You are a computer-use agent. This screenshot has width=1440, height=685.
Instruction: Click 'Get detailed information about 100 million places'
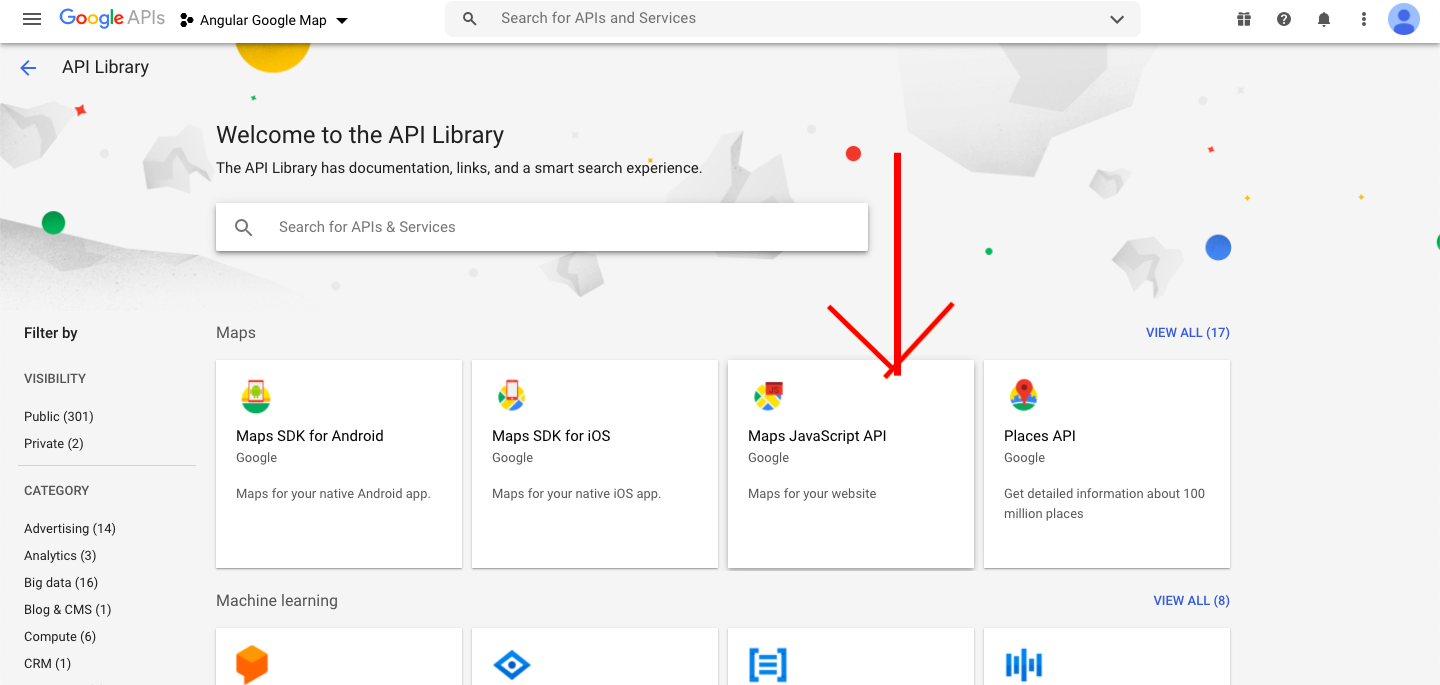point(1104,504)
